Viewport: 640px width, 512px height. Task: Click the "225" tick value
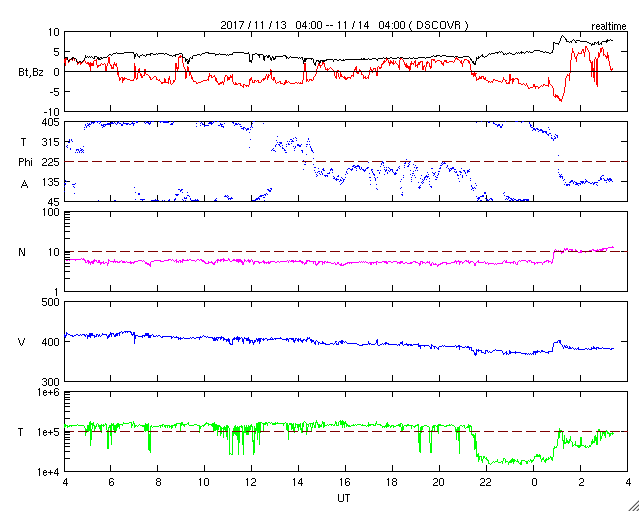pyautogui.click(x=52, y=162)
